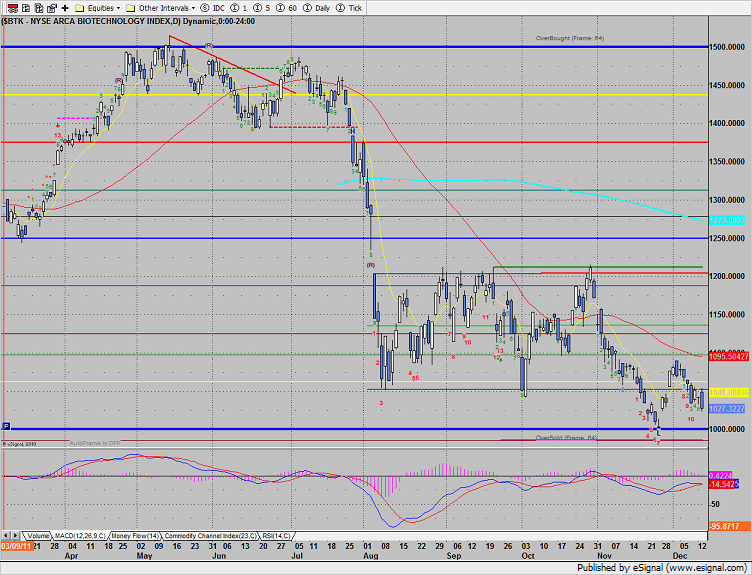Click the red and yellow chart tool icon
This screenshot has width=752, height=575.
pyautogui.click(x=12, y=8)
